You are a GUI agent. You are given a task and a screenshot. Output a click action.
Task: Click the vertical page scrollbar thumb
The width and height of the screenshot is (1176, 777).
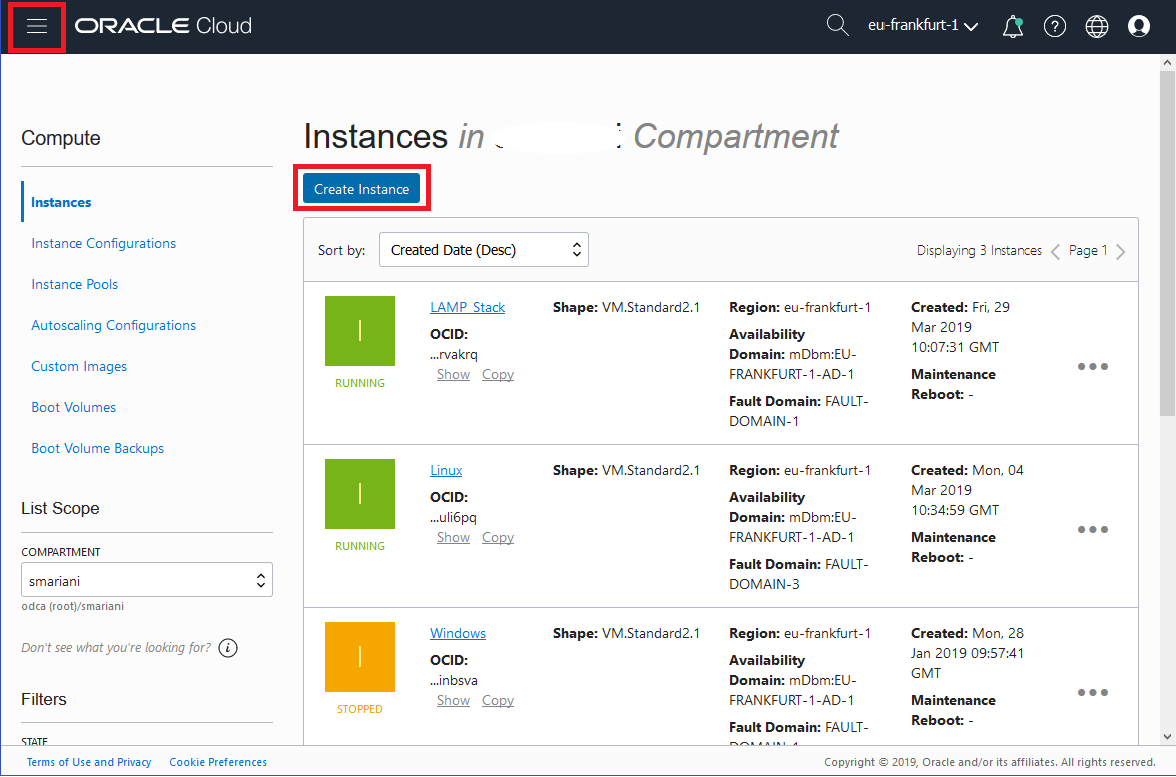1167,244
